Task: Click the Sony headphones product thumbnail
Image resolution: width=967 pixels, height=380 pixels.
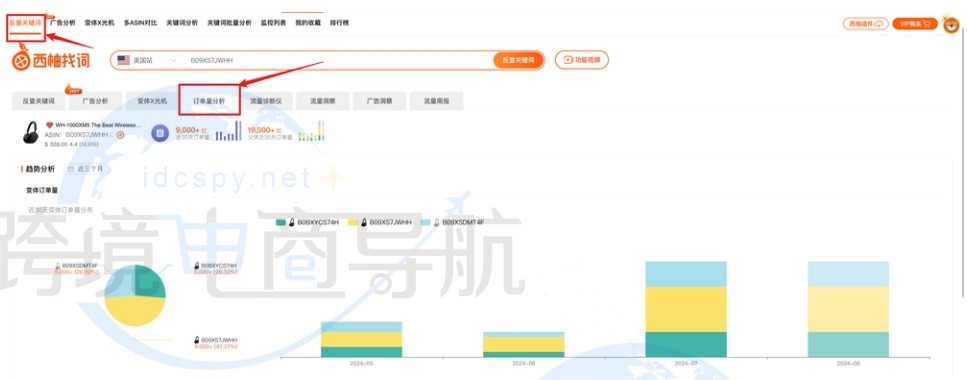Action: click(31, 133)
